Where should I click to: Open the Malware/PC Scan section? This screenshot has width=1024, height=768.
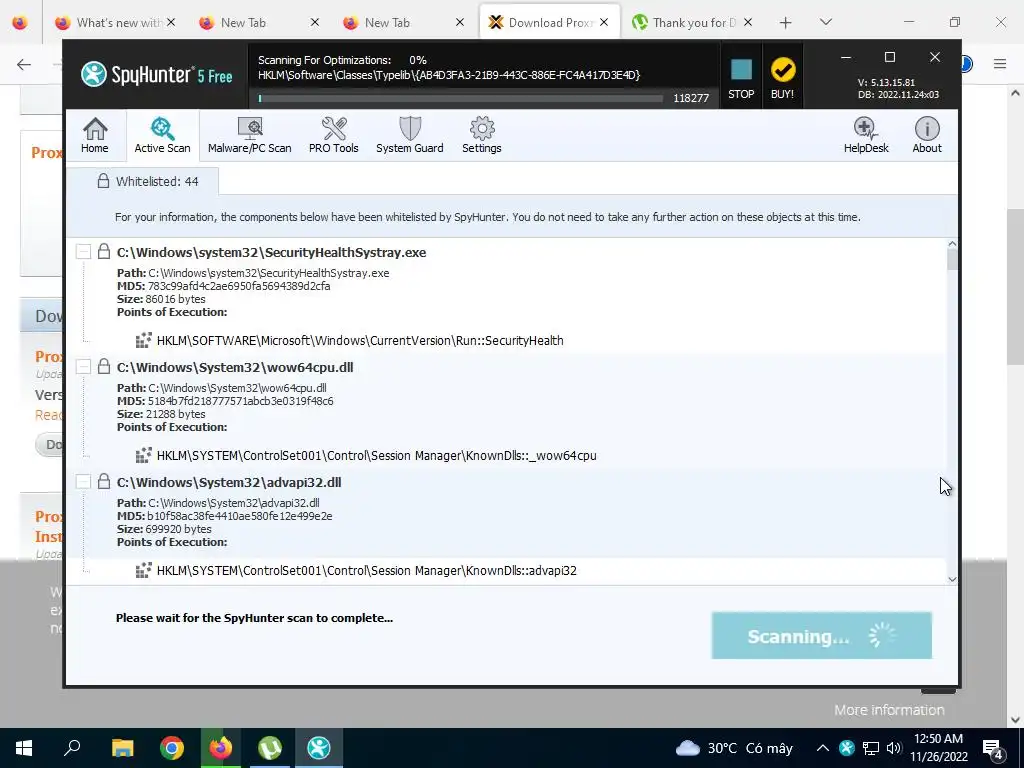[x=249, y=135]
